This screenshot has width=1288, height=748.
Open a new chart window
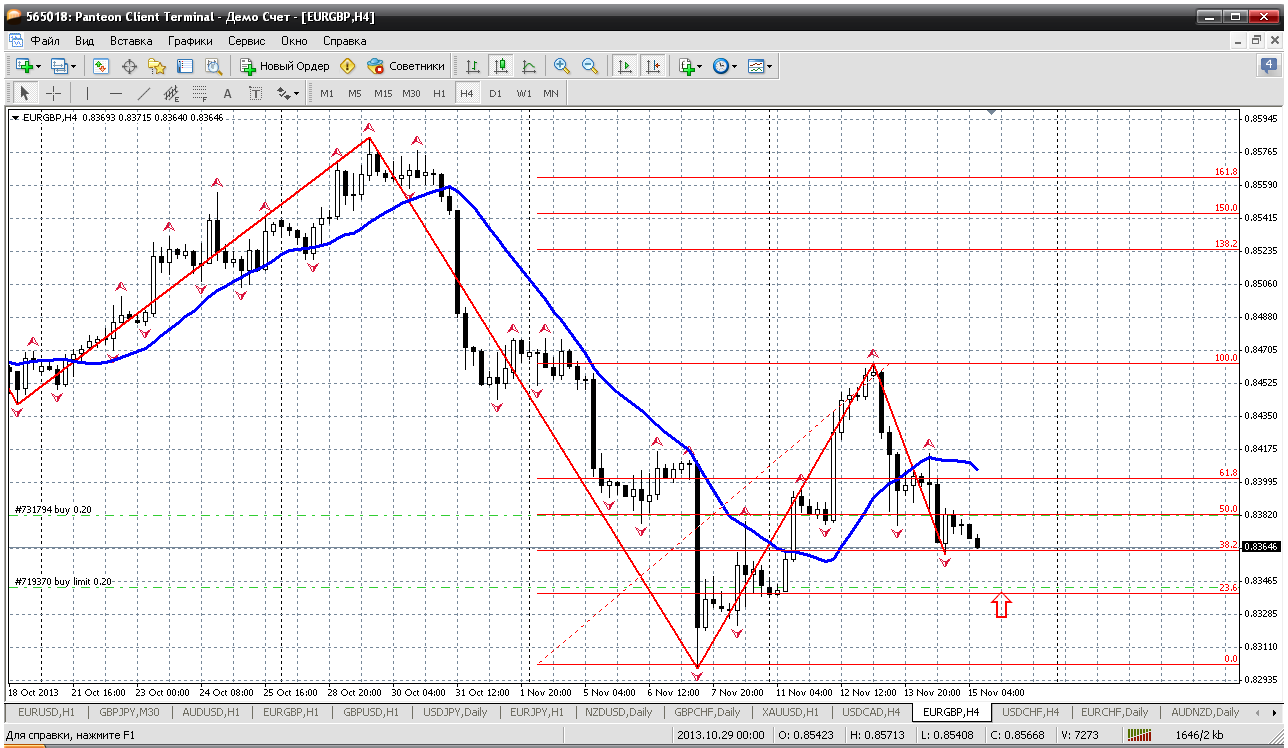tap(24, 66)
